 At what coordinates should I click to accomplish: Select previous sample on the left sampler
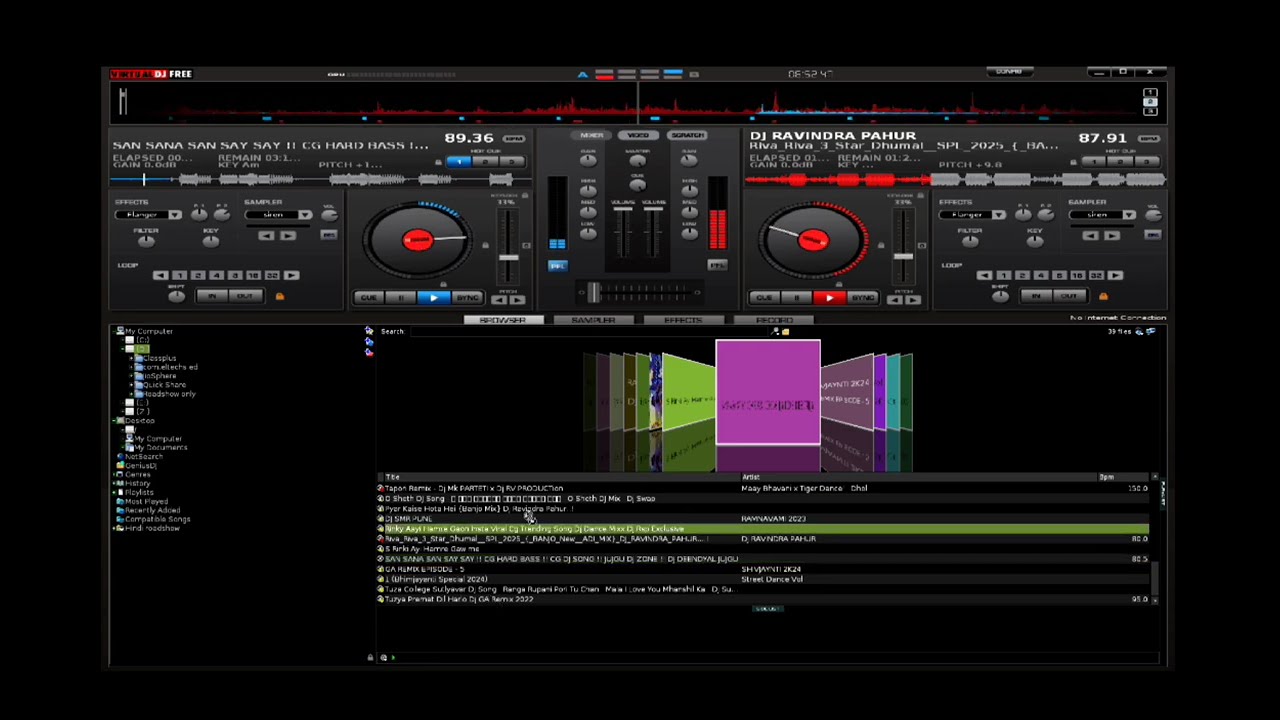point(266,236)
